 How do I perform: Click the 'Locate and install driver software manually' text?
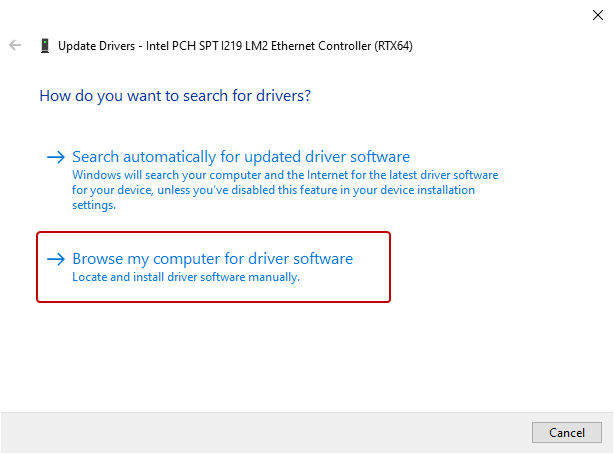tap(186, 277)
